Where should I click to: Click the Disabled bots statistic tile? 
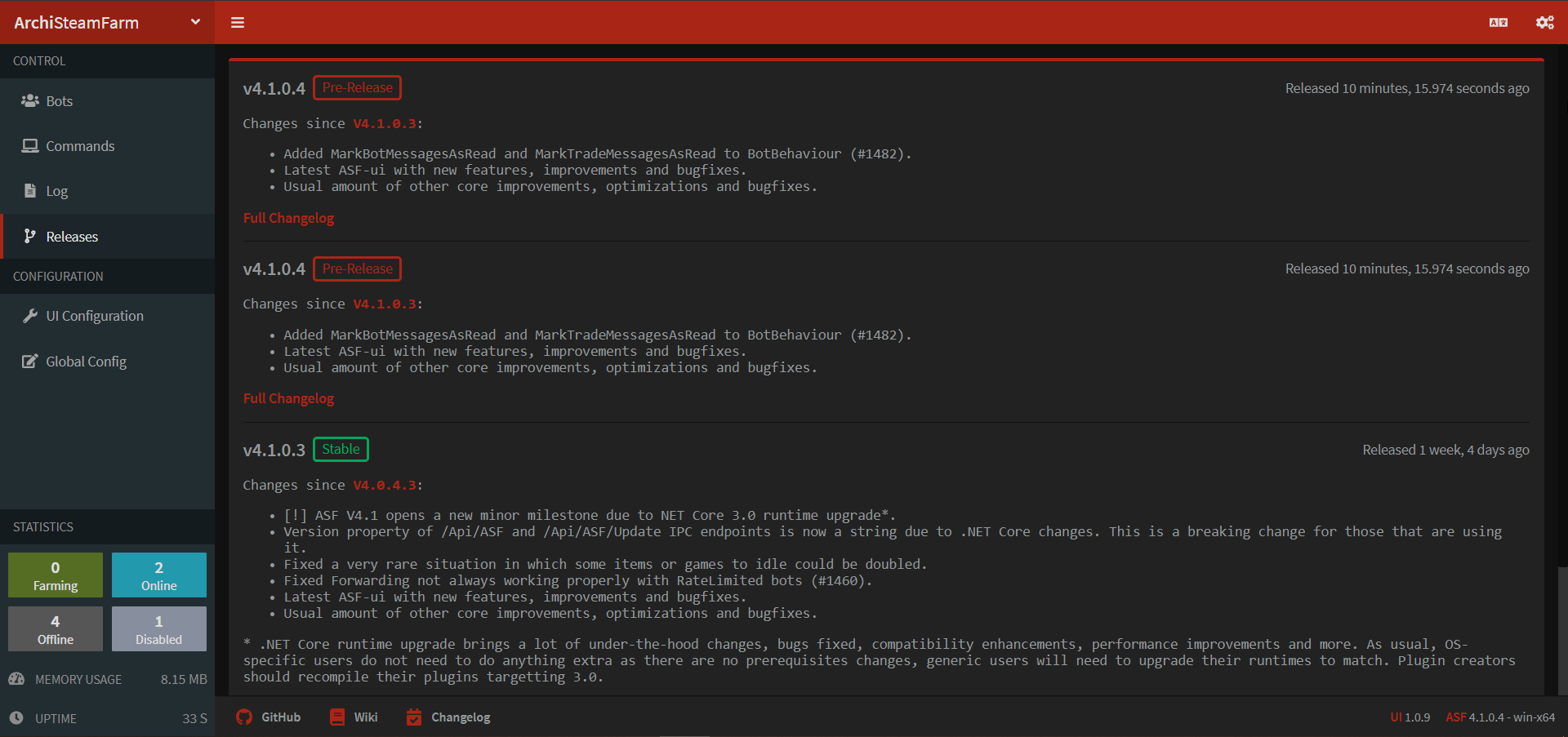pyautogui.click(x=159, y=628)
